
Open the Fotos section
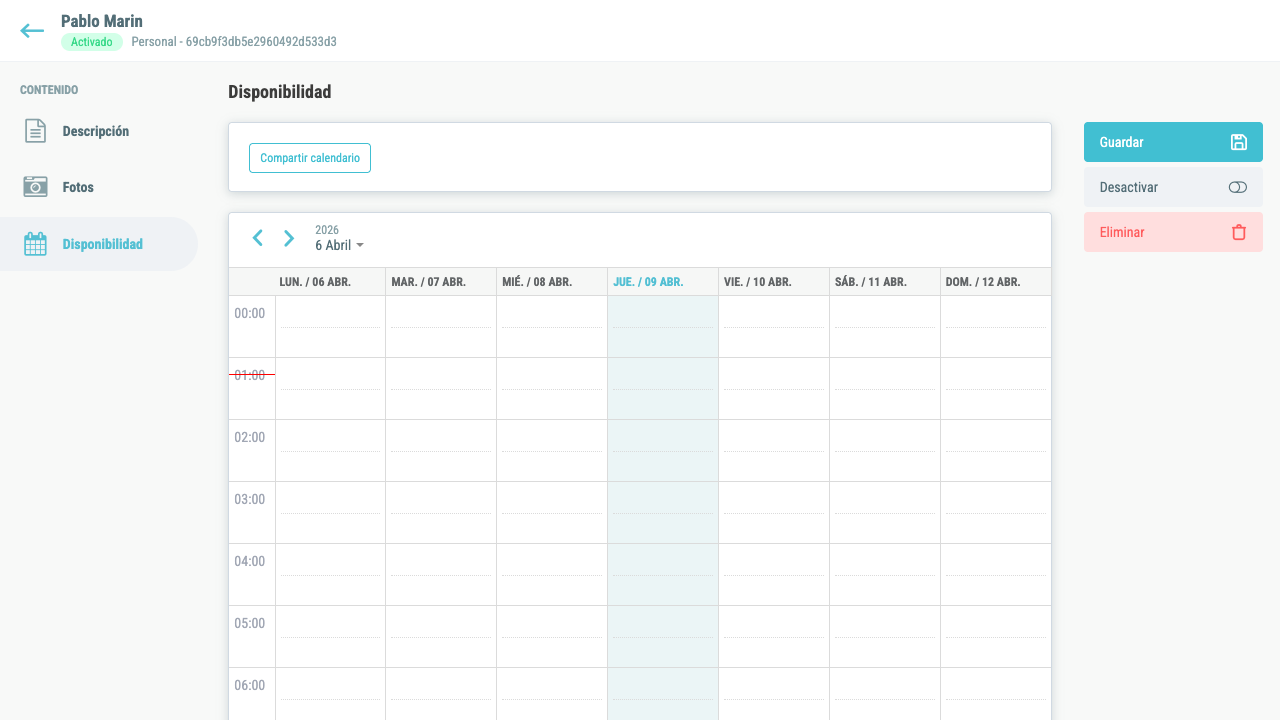pyautogui.click(x=99, y=187)
